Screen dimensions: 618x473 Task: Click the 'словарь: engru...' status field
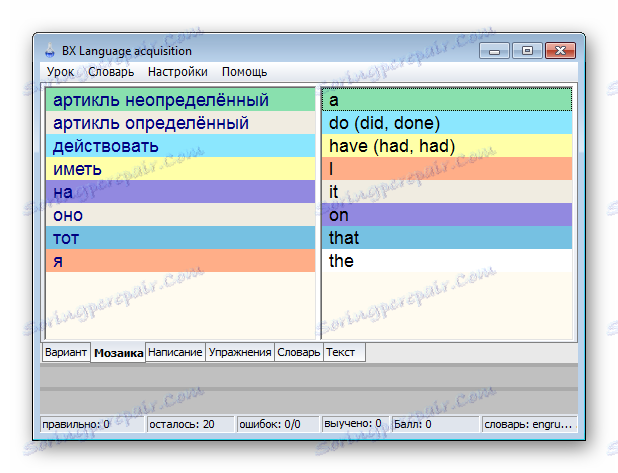click(x=529, y=424)
